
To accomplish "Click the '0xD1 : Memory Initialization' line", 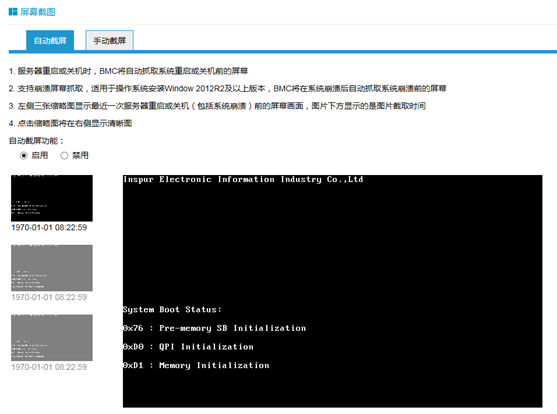I will pos(196,365).
